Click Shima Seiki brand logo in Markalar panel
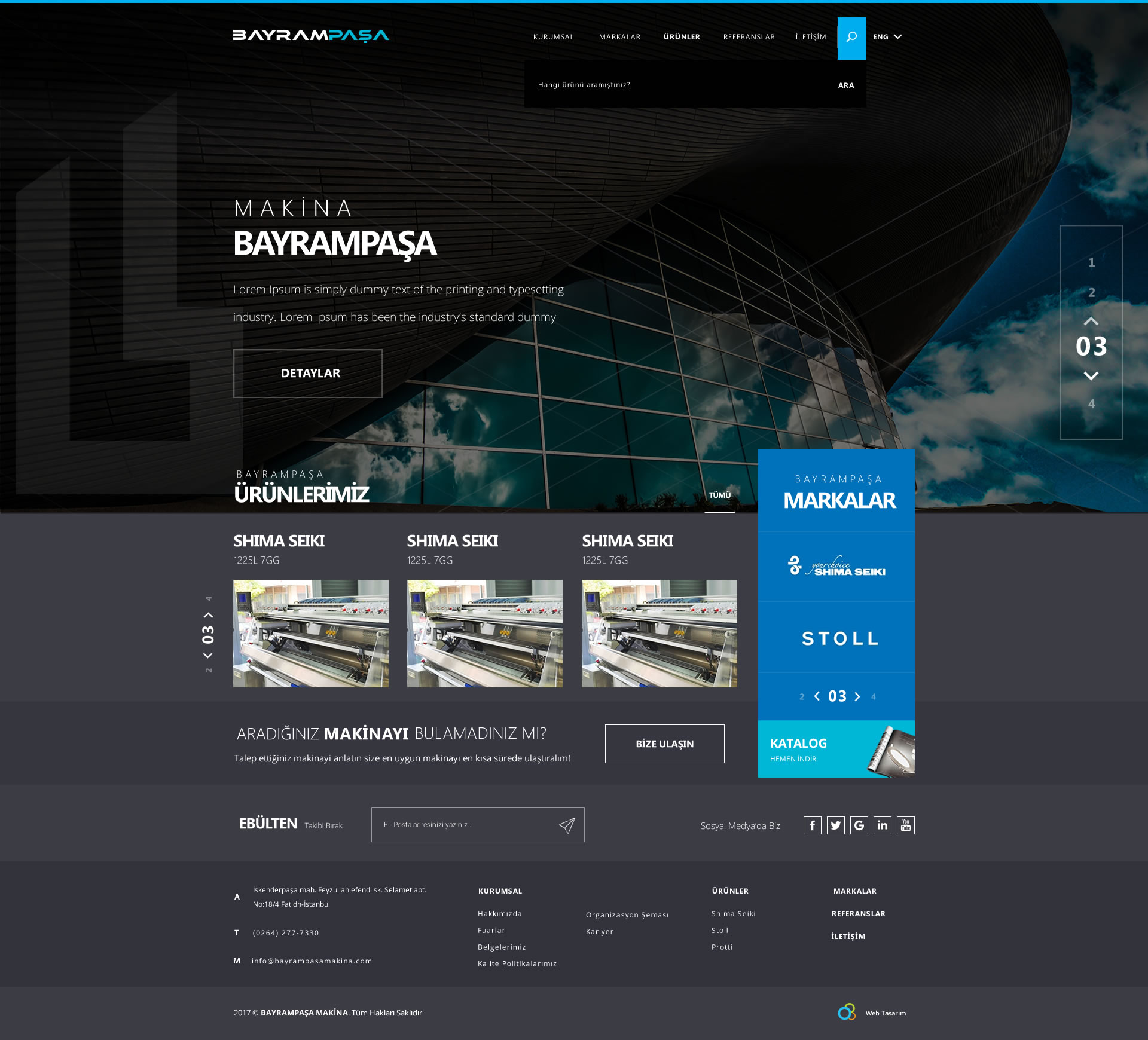This screenshot has height=1040, width=1148. point(836,566)
